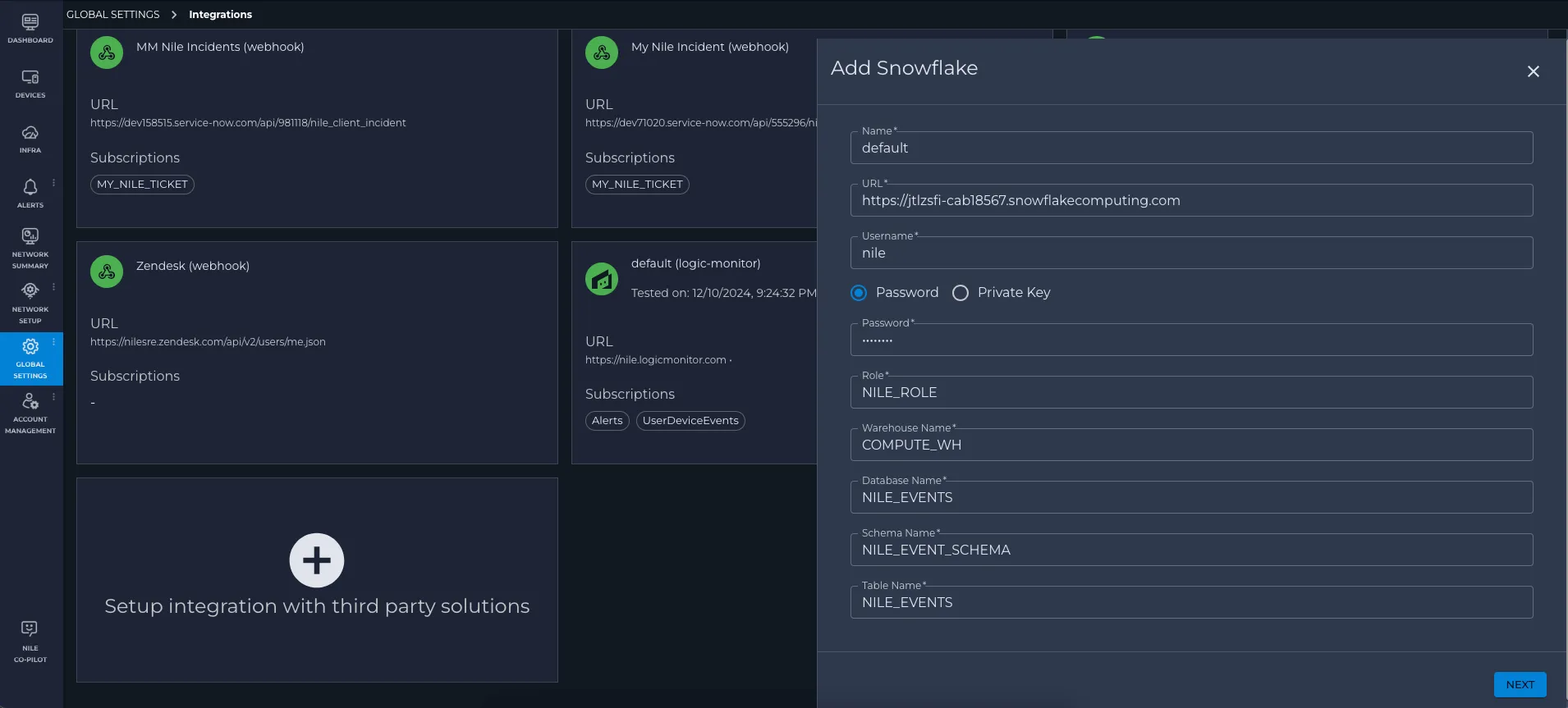Click the Role field with NILE_ROLE
This screenshot has height=708, width=1568.
click(x=1191, y=392)
